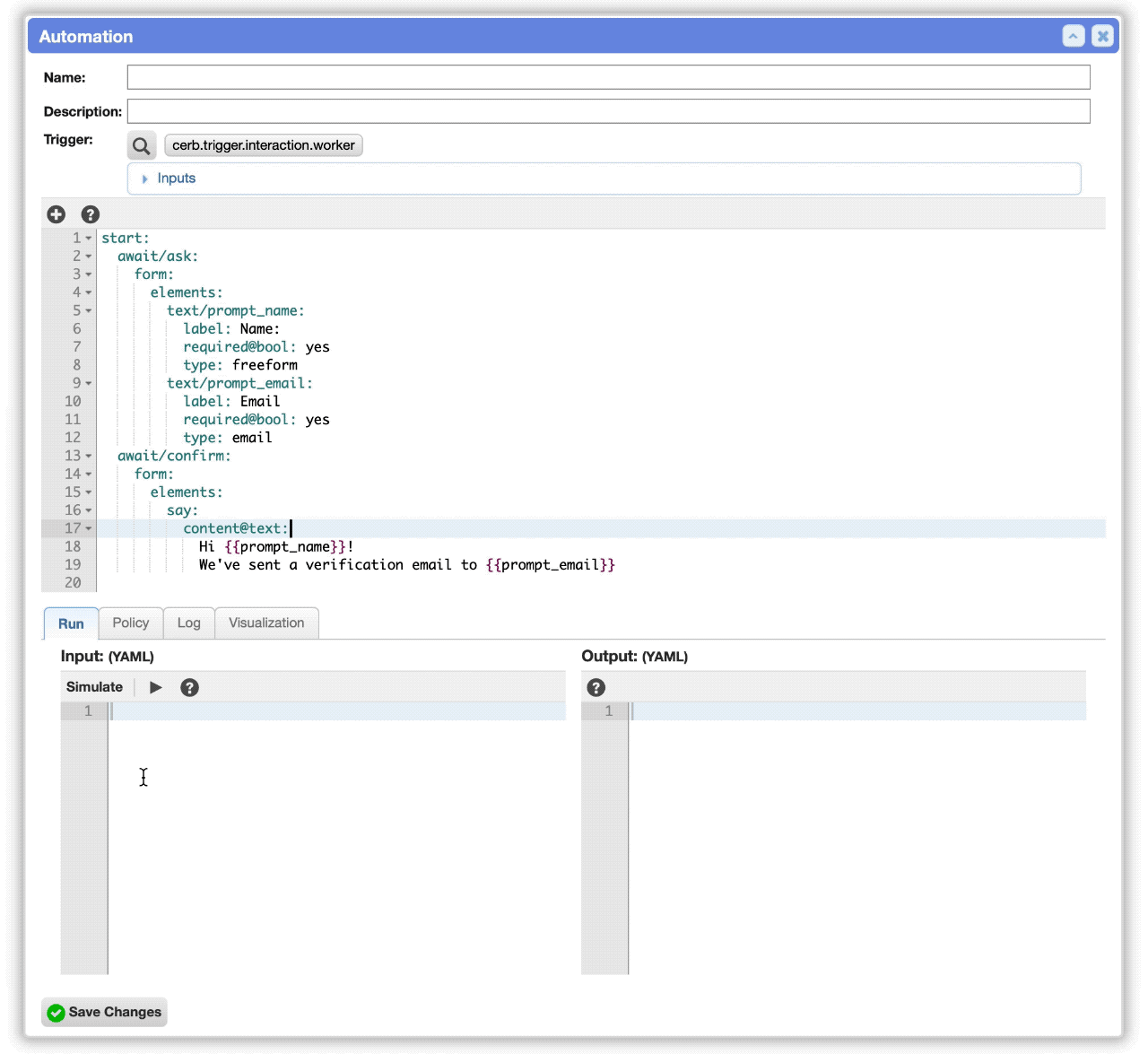Fold line 9 text/prompt_email block
Screen dimensions: 1148x1054
tap(89, 384)
